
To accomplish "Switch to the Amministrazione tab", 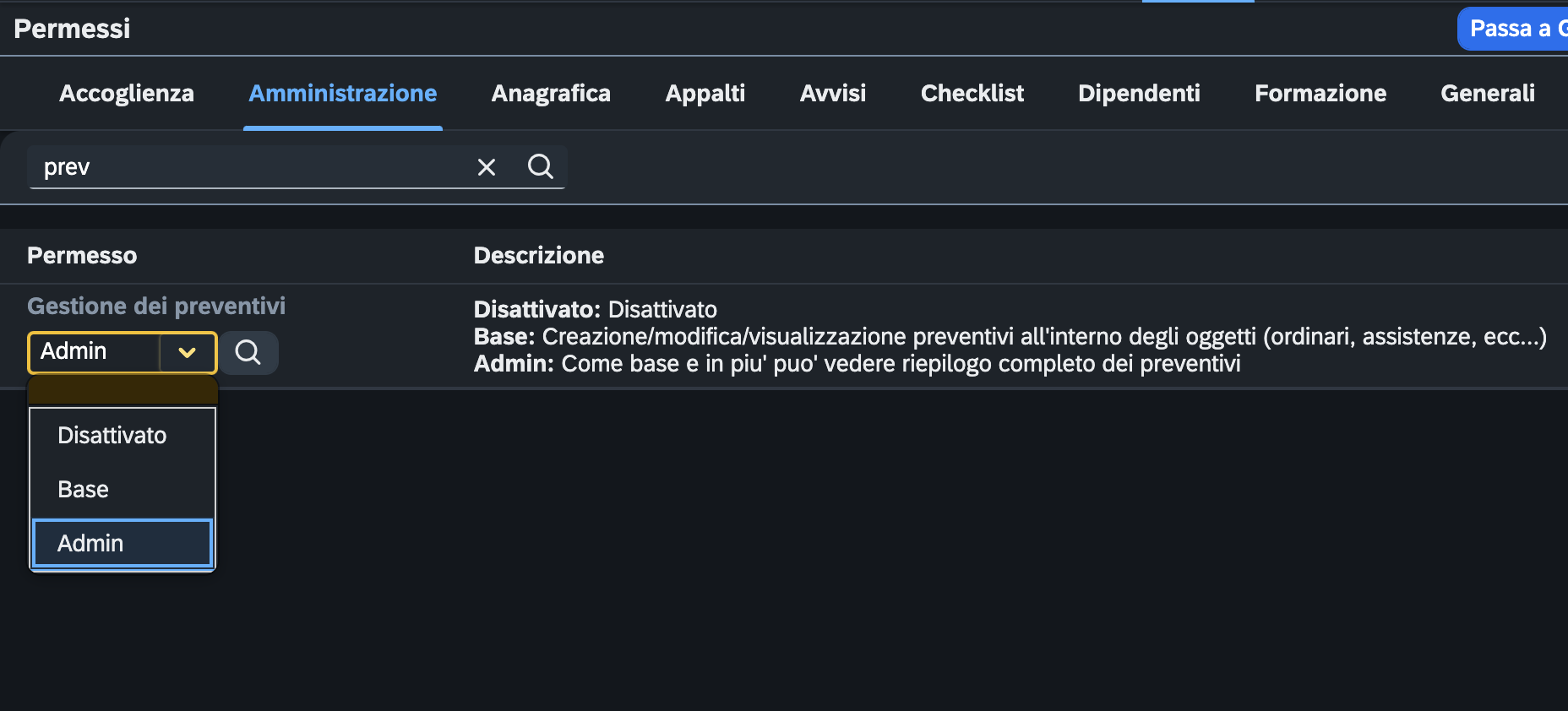I will coord(343,93).
